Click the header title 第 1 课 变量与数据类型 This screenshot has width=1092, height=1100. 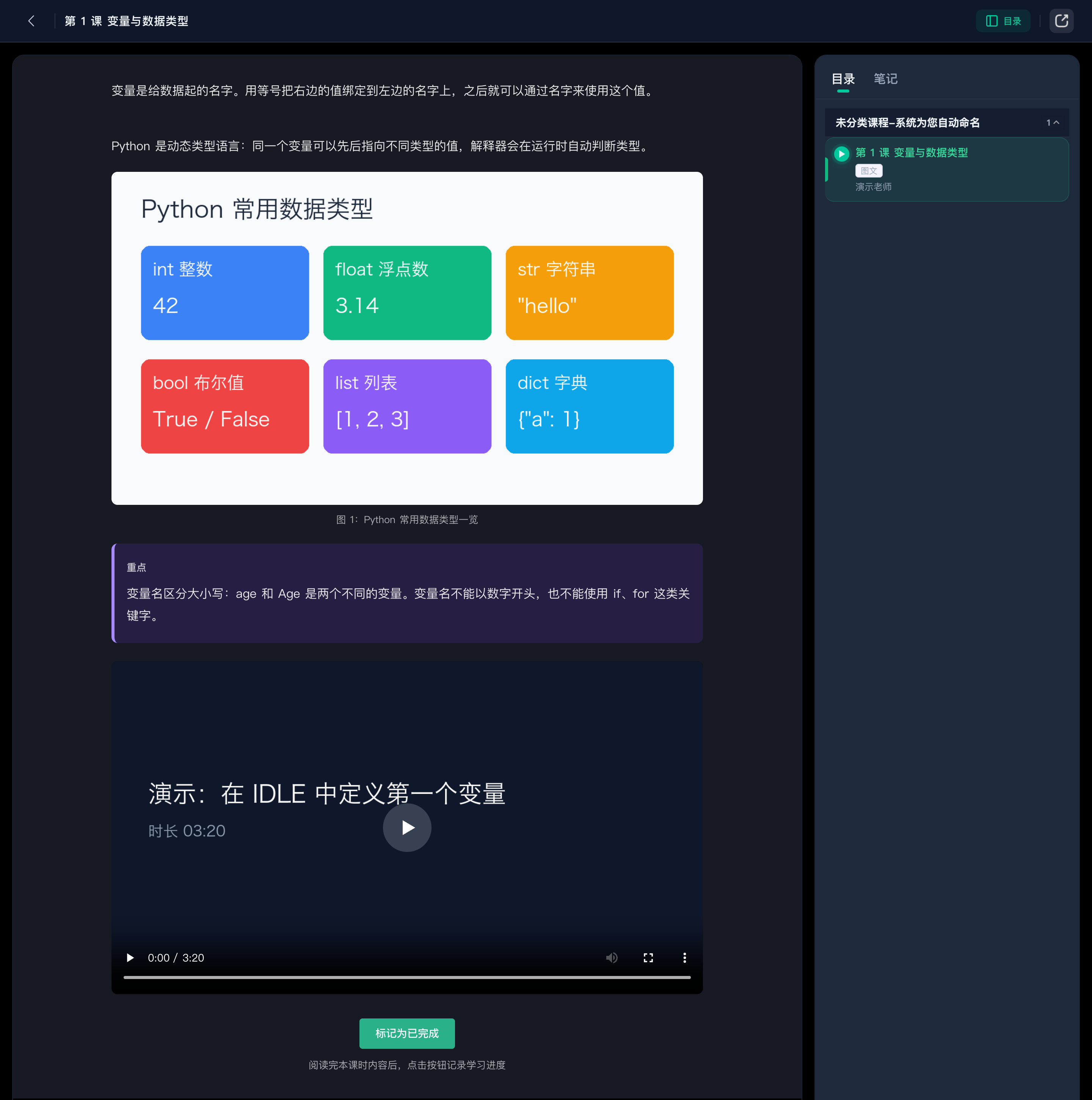point(126,21)
